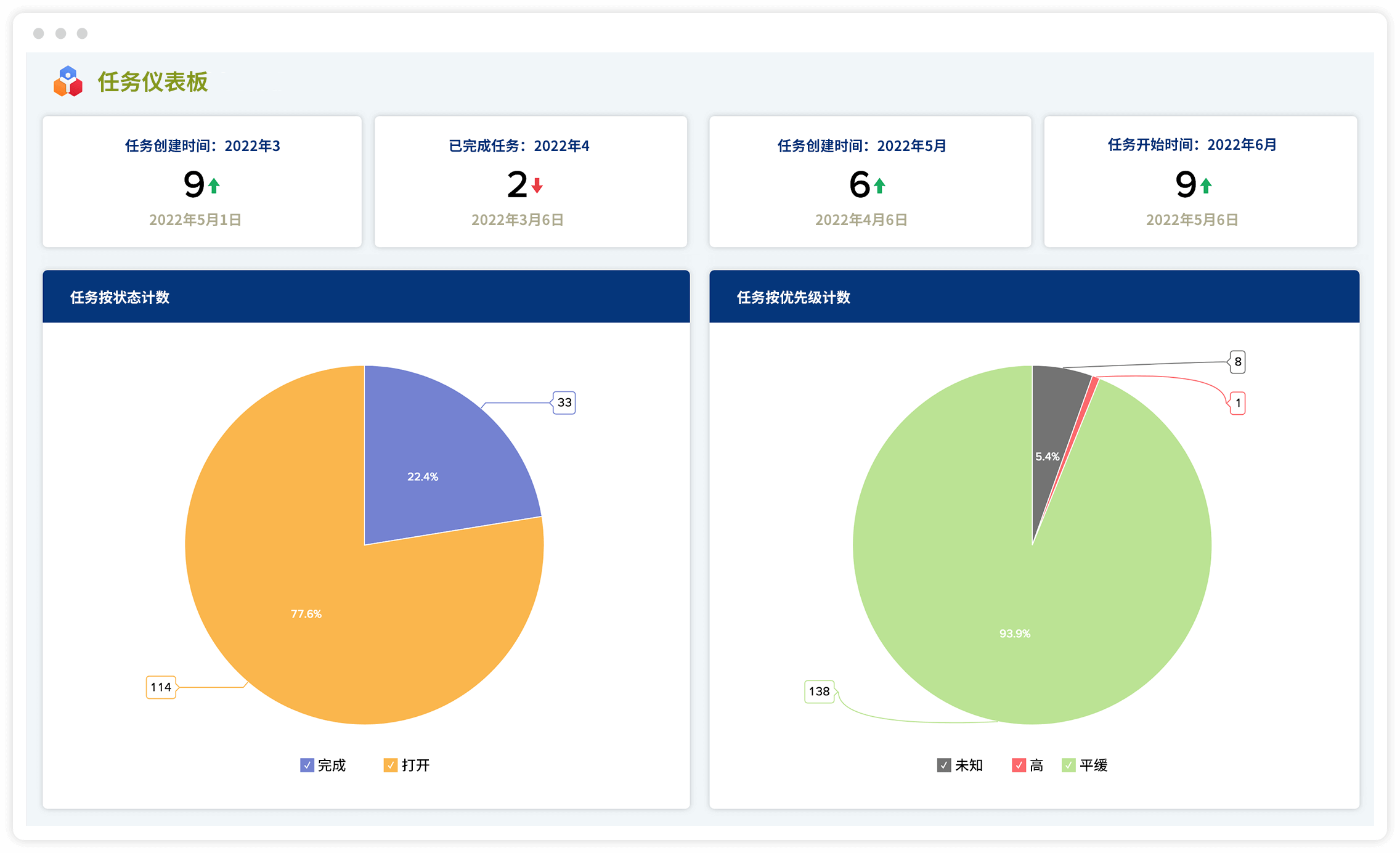Toggle the 平缓 legend checkbox

click(1068, 765)
